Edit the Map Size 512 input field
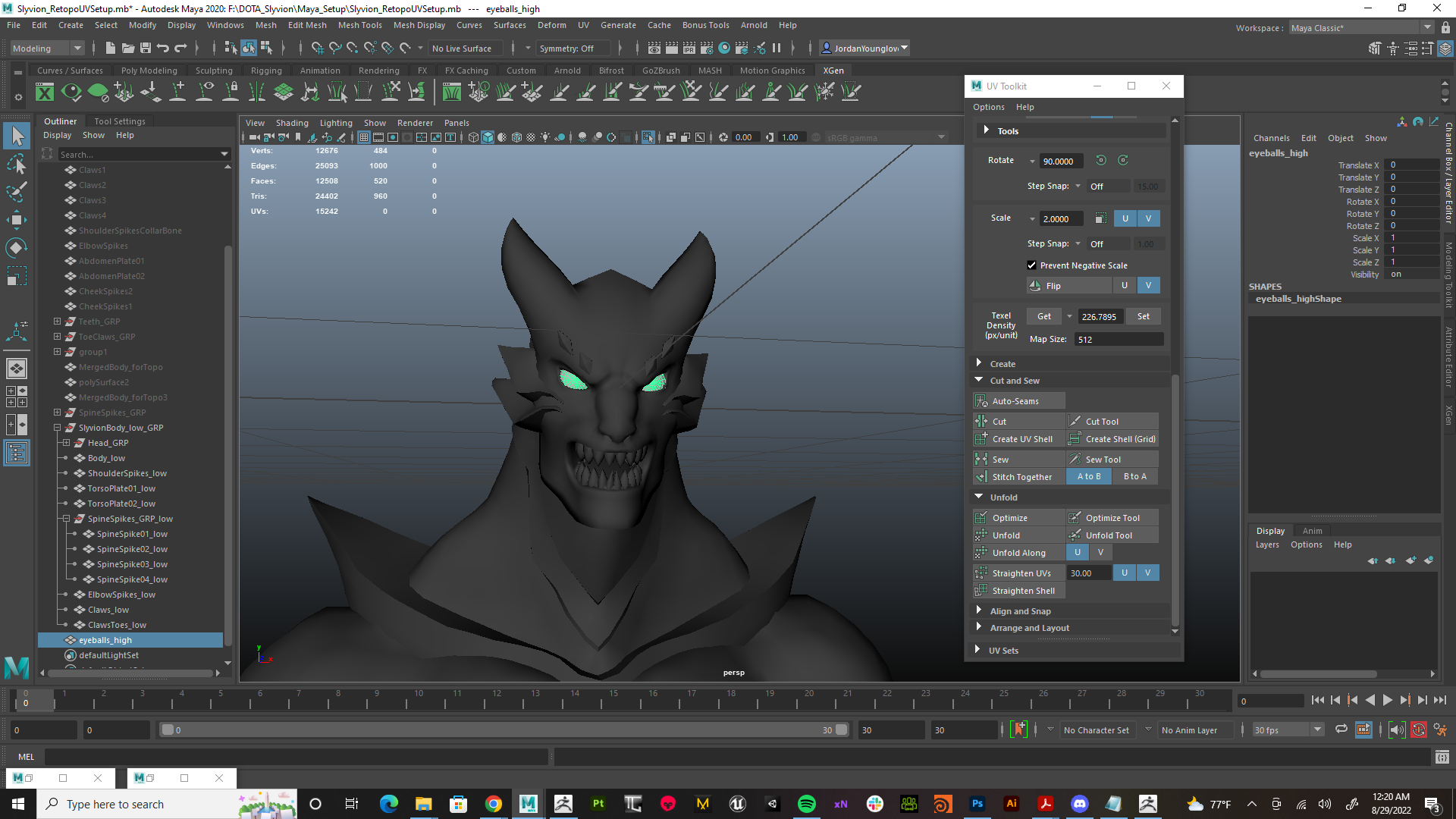The height and width of the screenshot is (819, 1456). tap(1115, 339)
